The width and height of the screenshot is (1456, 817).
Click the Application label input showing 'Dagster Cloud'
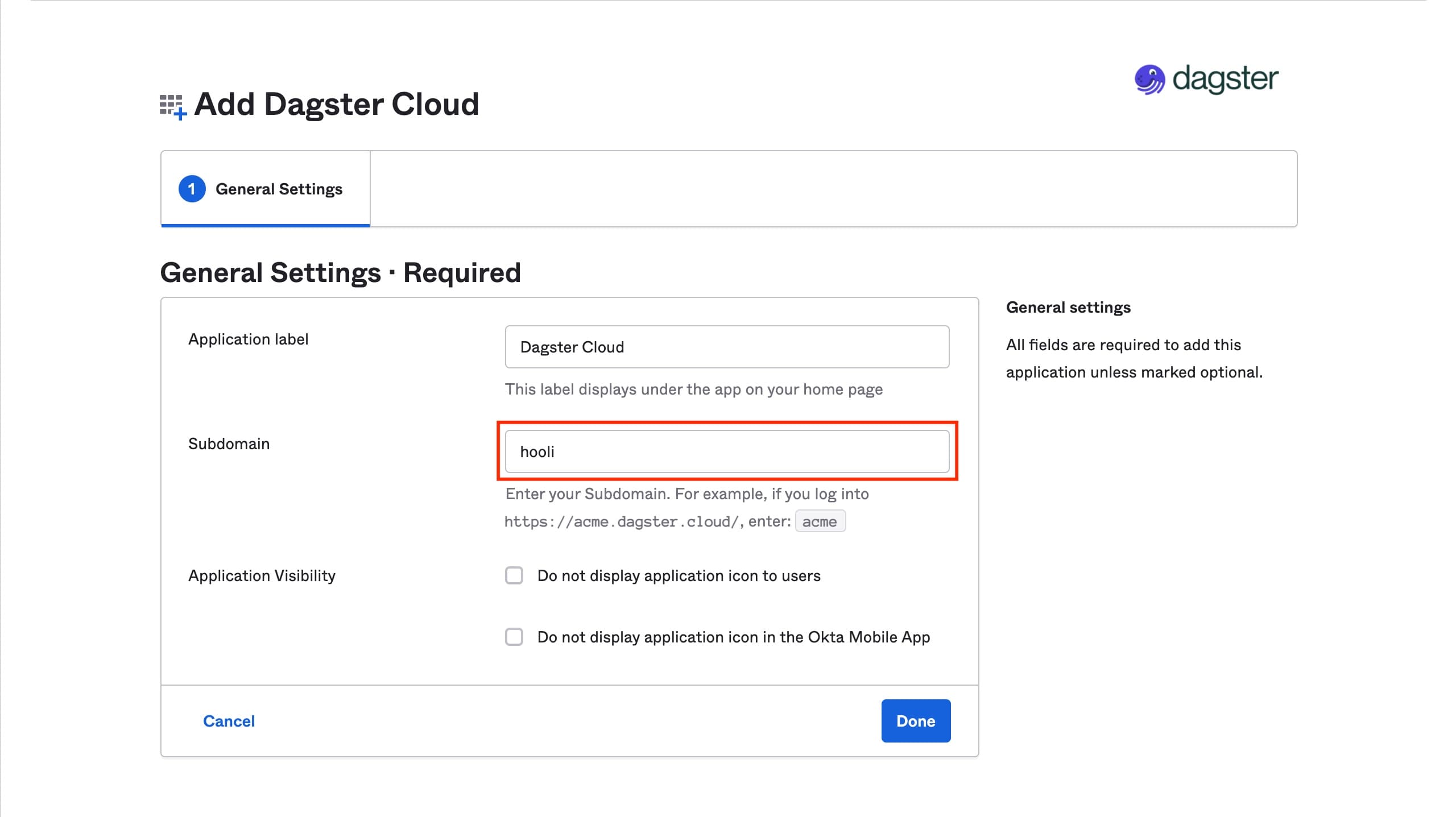coord(727,346)
